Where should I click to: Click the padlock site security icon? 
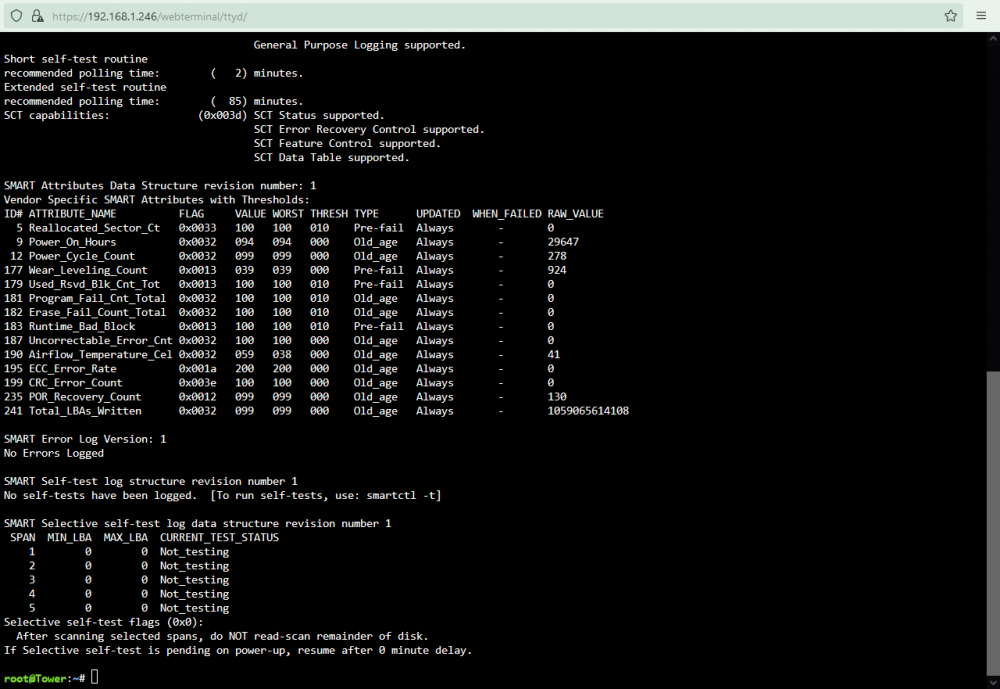[38, 16]
